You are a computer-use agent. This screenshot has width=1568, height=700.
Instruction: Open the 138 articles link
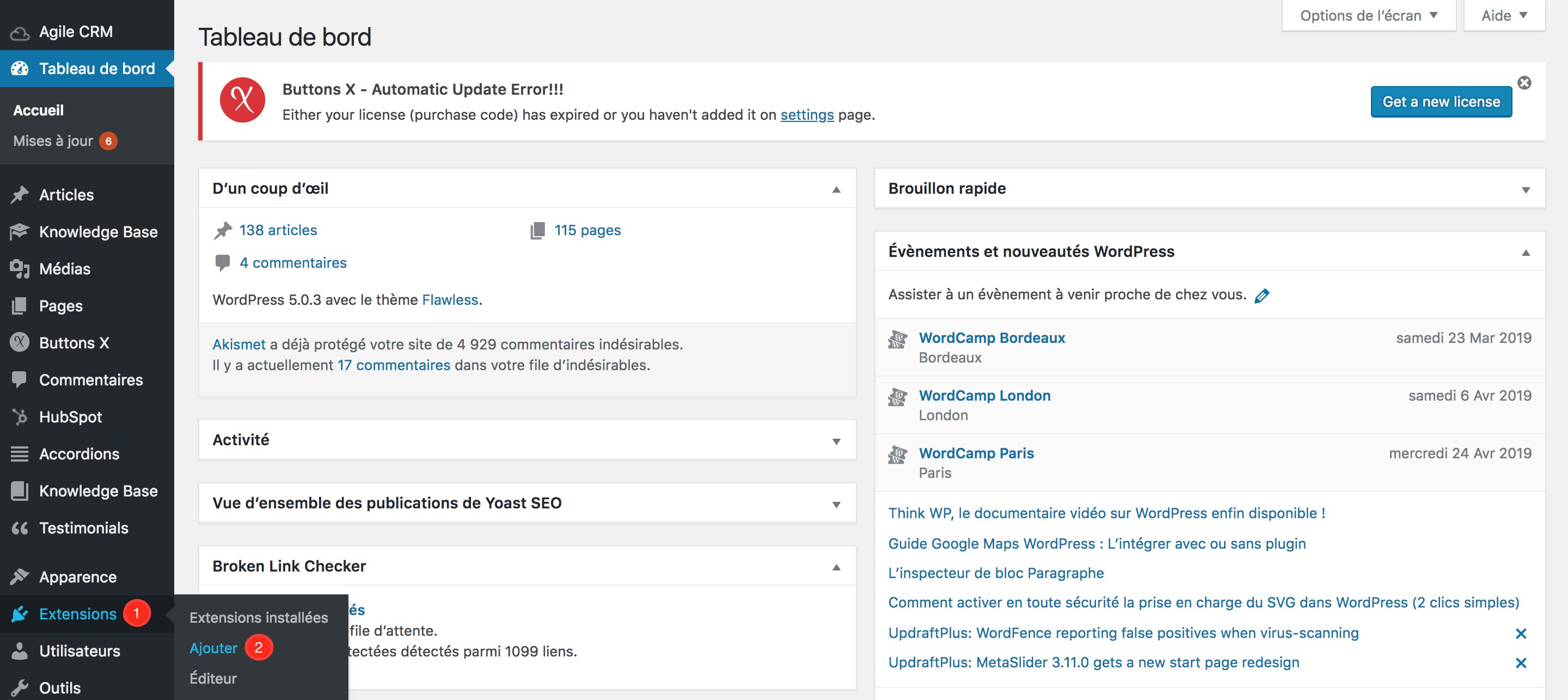[x=278, y=230]
